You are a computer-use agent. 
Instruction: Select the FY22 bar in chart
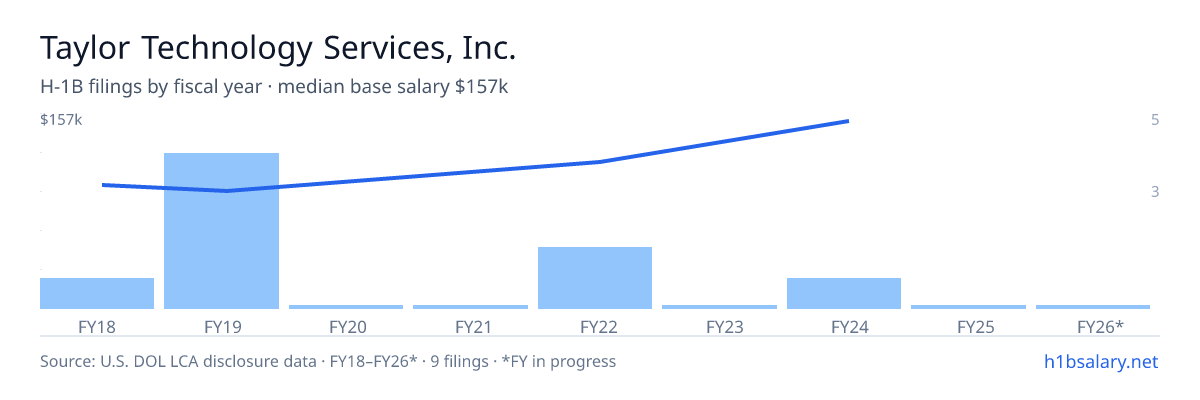tap(595, 278)
